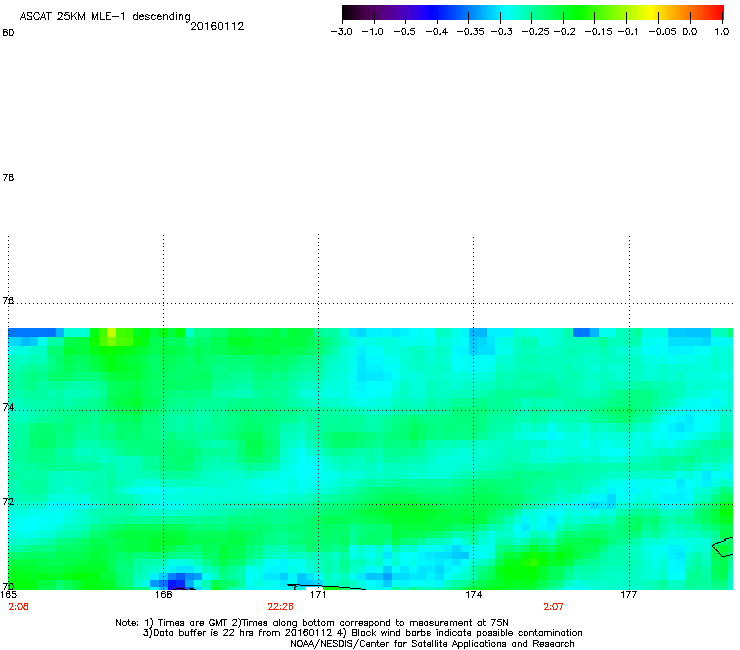Click the longitude 177 axis label
The height and width of the screenshot is (650, 740).
[x=629, y=595]
